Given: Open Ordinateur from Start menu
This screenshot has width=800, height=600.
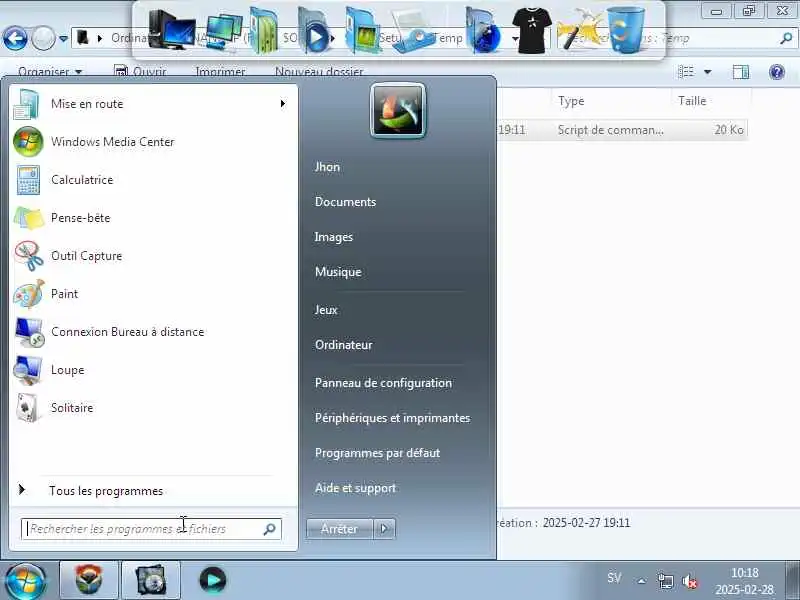Looking at the screenshot, I should tap(344, 345).
